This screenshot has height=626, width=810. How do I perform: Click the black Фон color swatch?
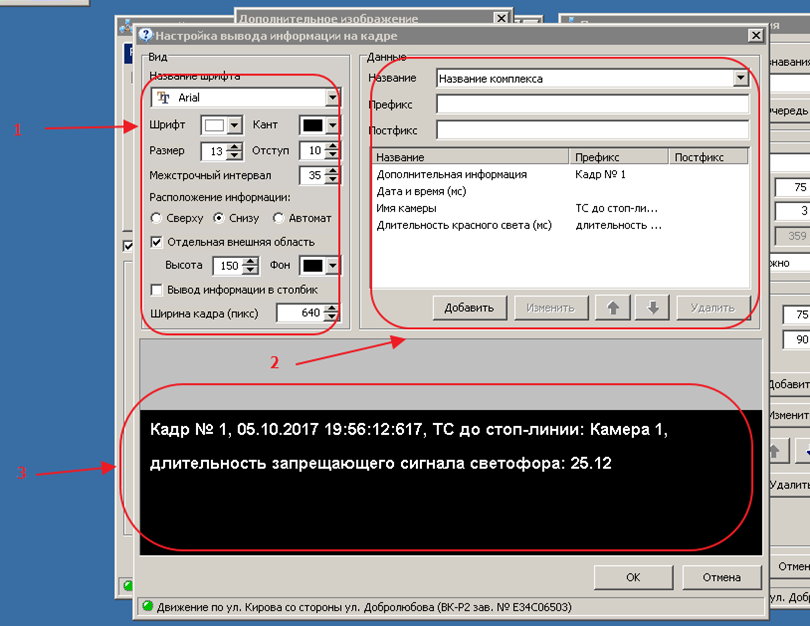coord(312,266)
